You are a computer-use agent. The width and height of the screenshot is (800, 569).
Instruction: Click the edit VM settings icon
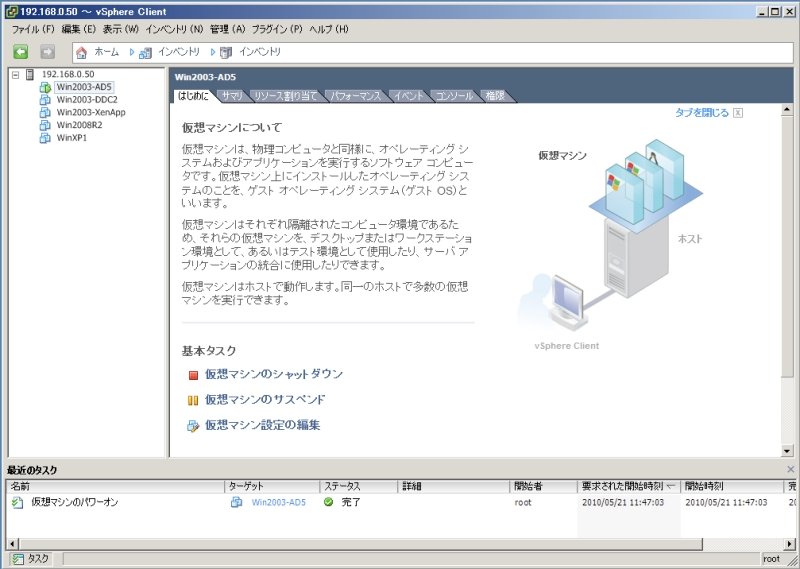point(193,426)
